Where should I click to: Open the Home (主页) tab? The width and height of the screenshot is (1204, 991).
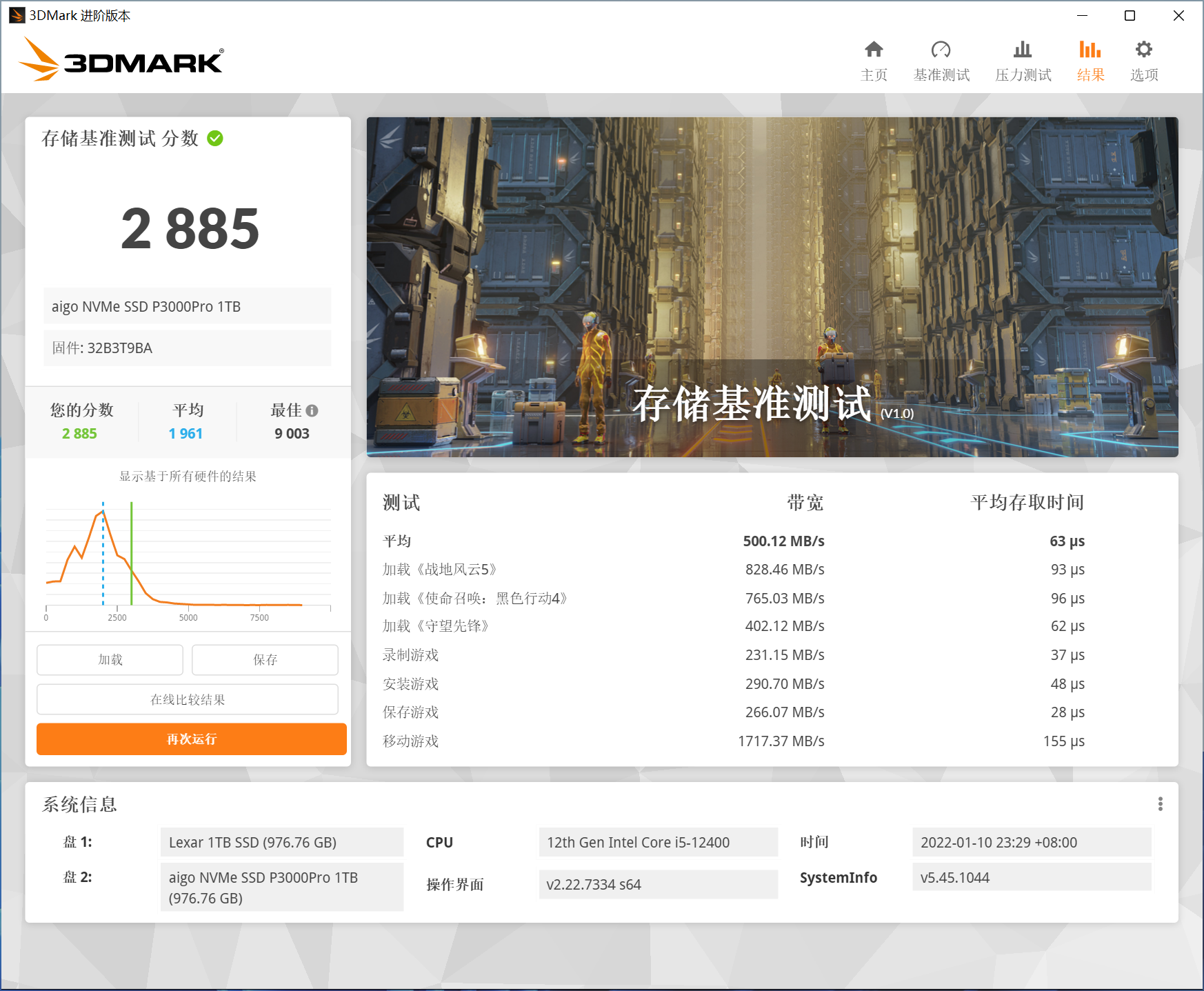[x=874, y=61]
